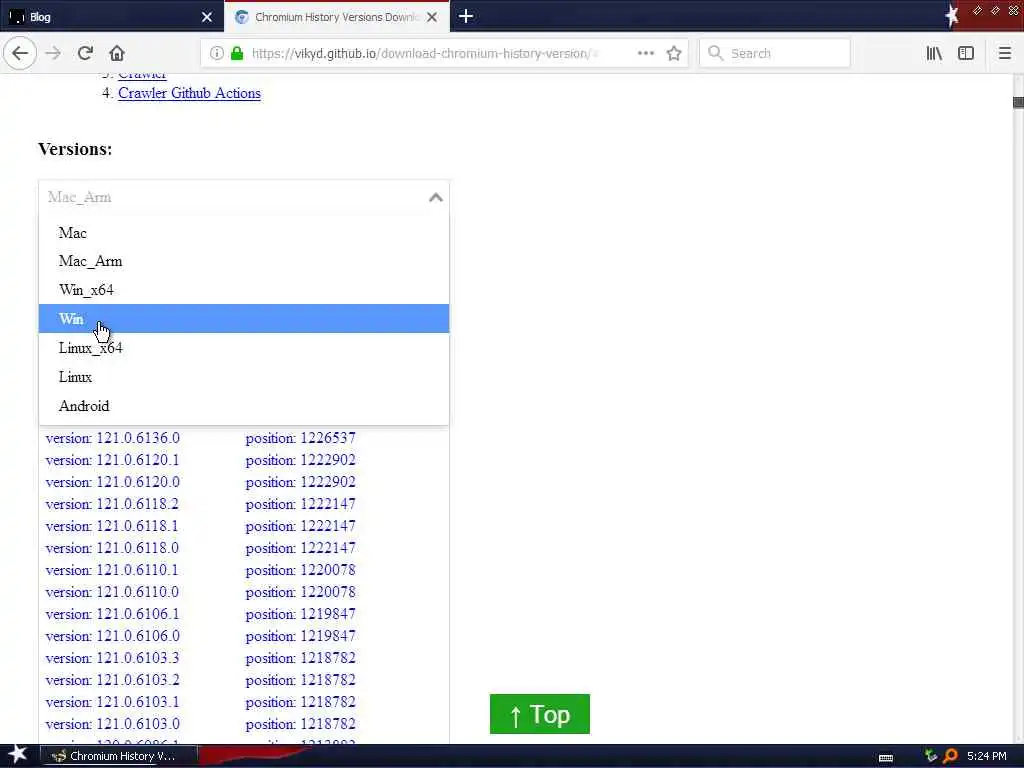Open version 121.0.6118.1 entry
This screenshot has width=1024, height=768.
(x=112, y=526)
